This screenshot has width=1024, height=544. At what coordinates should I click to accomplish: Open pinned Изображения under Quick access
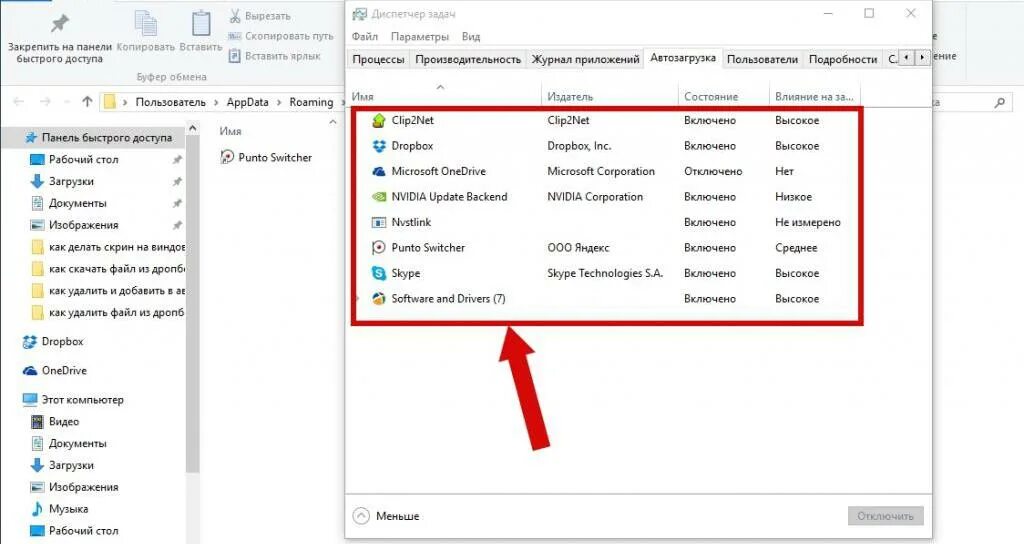click(x=84, y=225)
